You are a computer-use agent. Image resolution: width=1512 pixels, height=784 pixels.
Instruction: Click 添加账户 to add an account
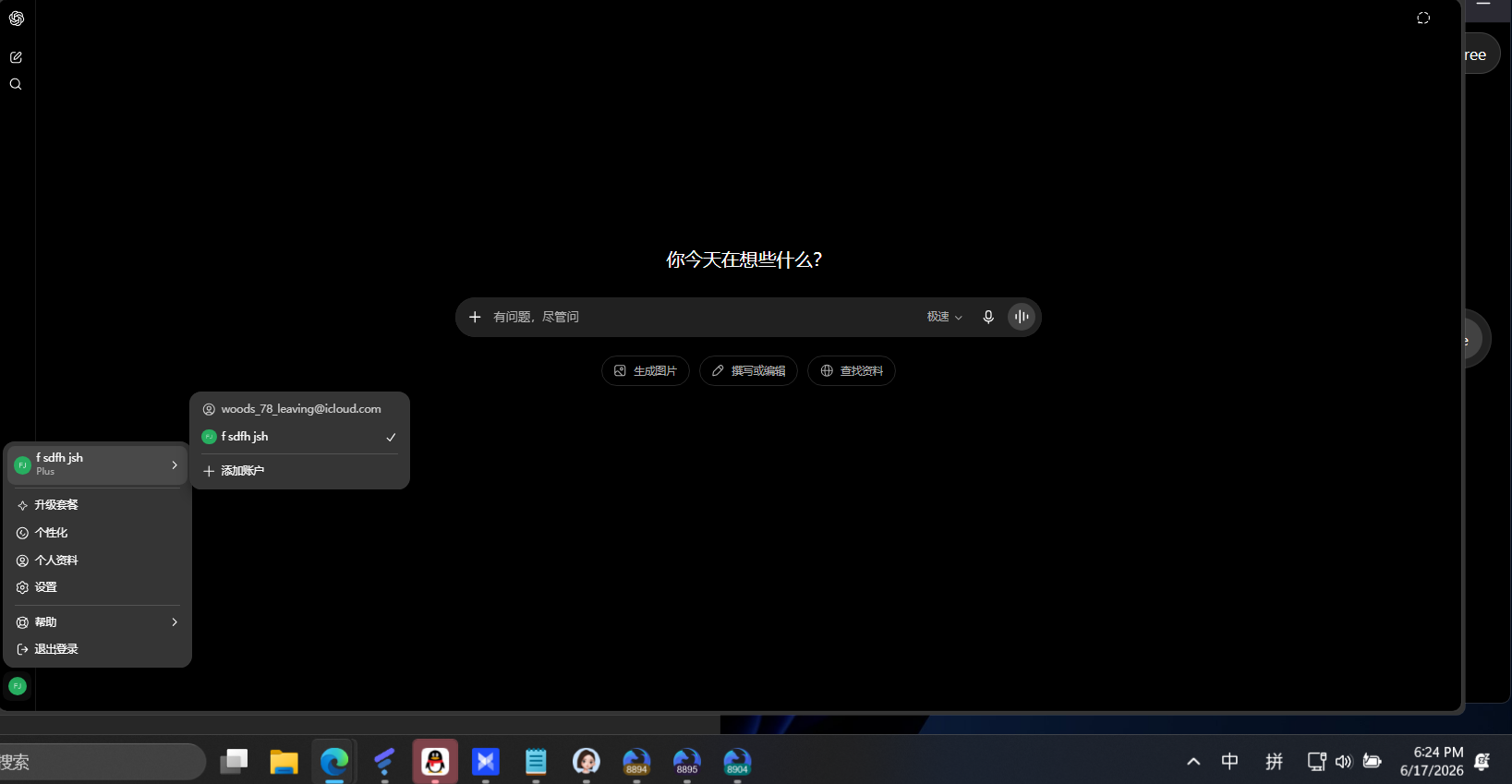[x=299, y=471]
